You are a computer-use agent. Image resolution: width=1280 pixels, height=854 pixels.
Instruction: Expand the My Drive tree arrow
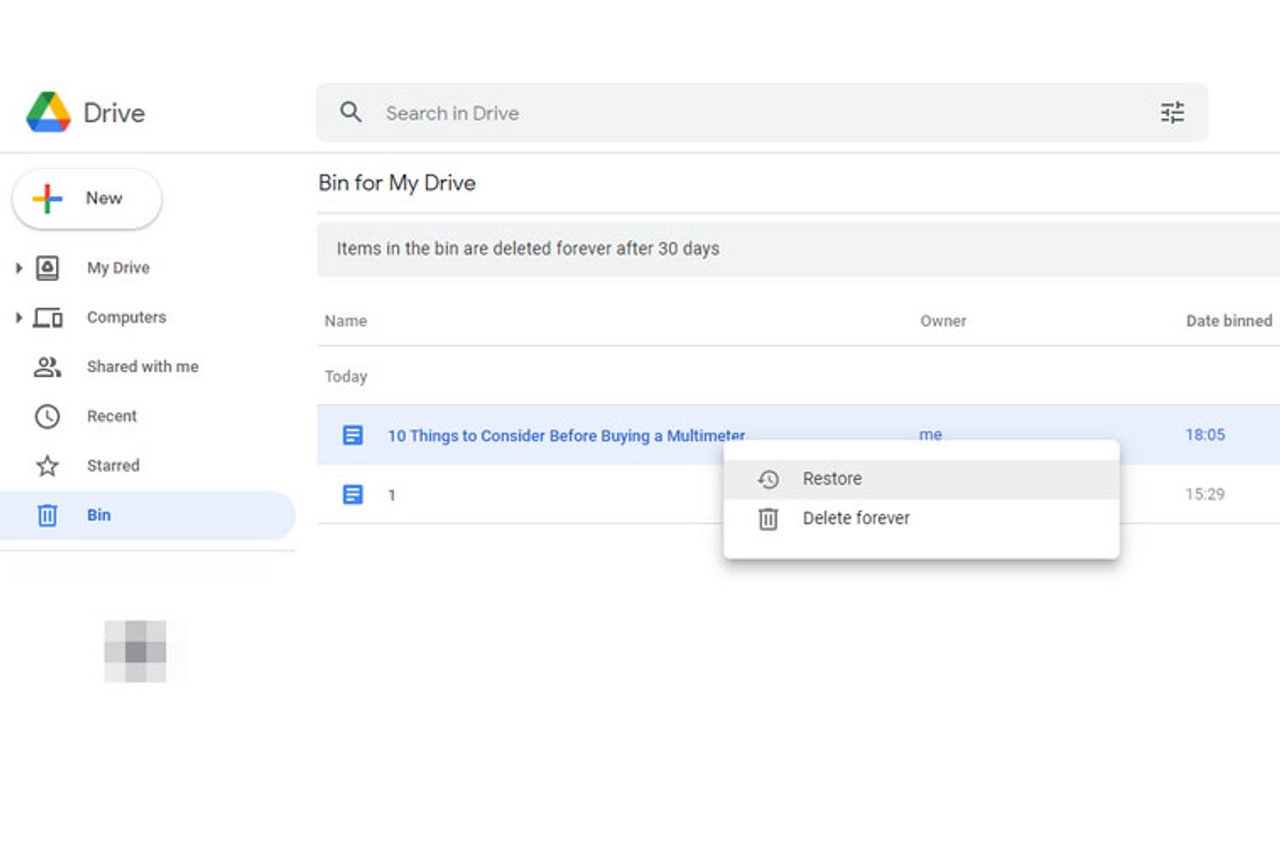(18, 268)
